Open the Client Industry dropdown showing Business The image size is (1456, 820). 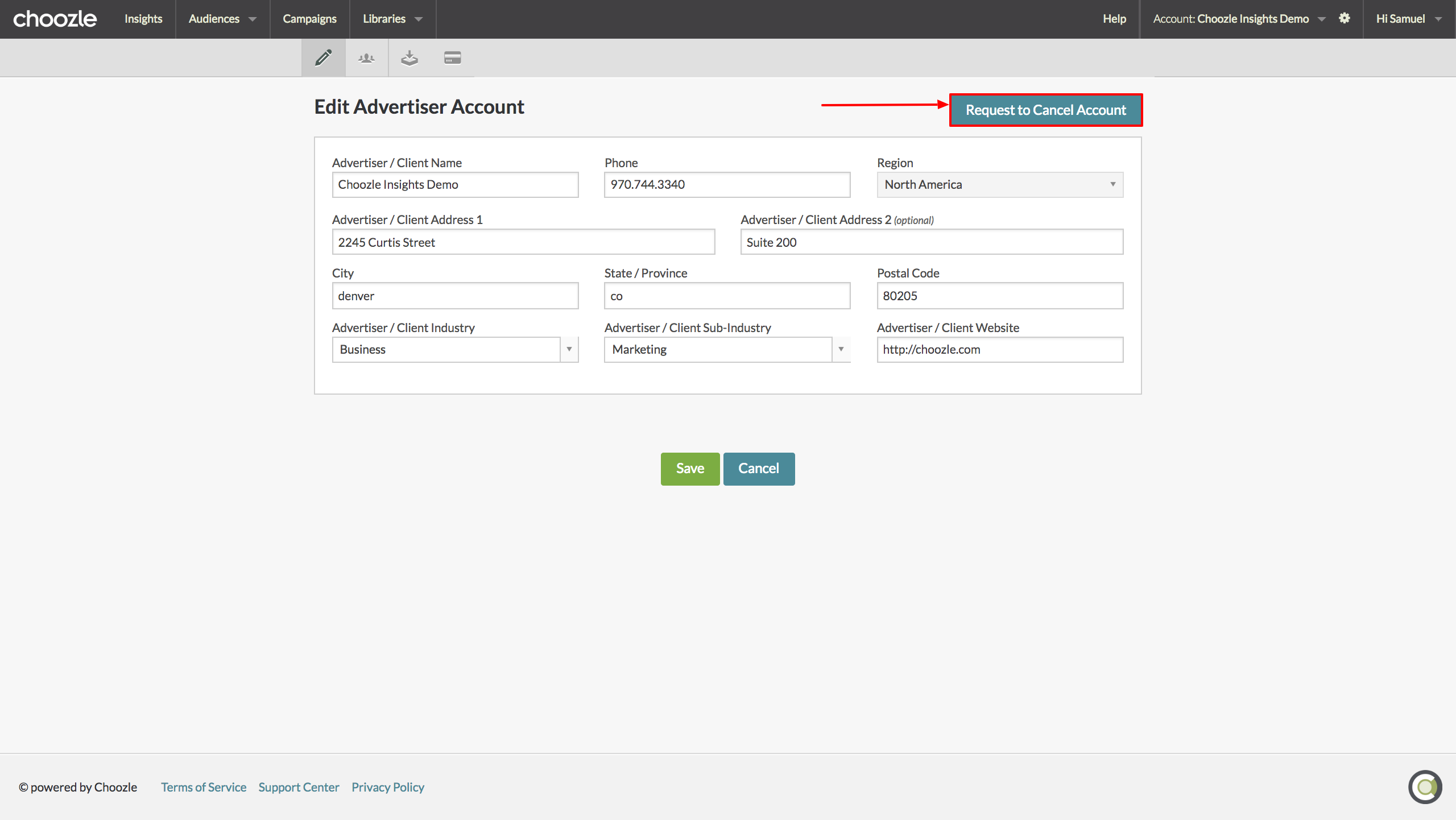(x=455, y=350)
